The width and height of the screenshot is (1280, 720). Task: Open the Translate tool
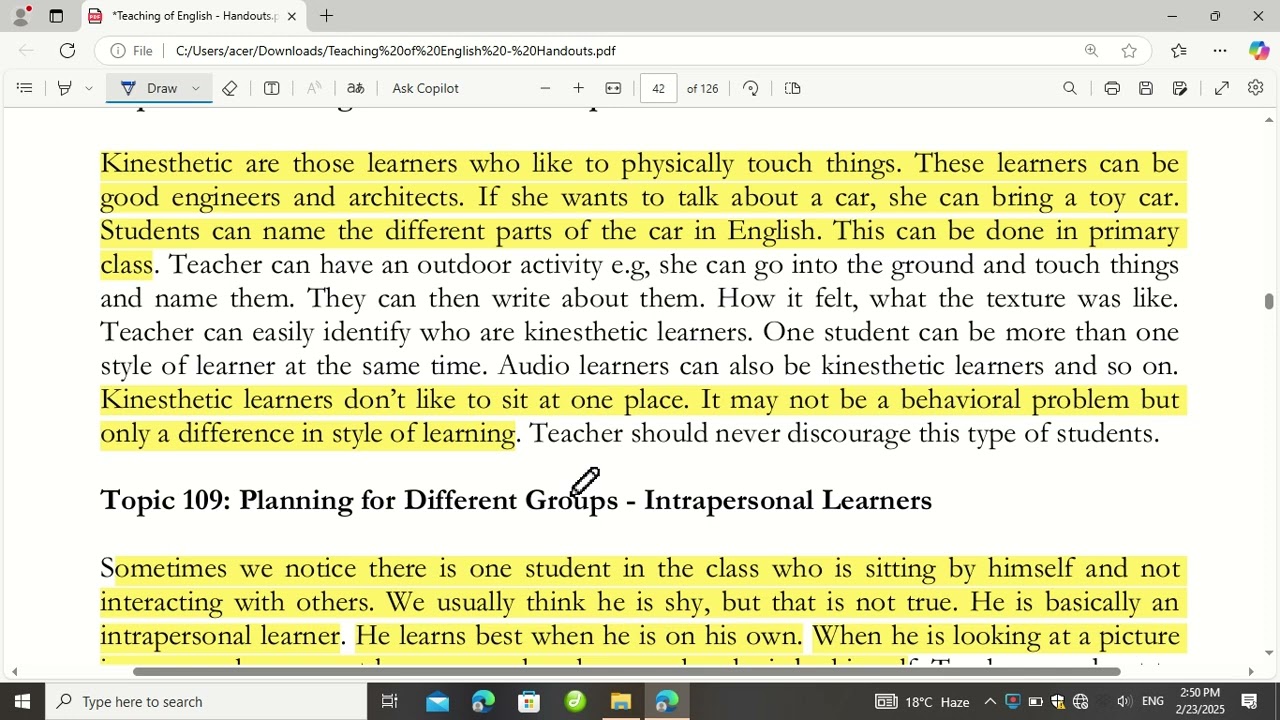click(x=355, y=88)
